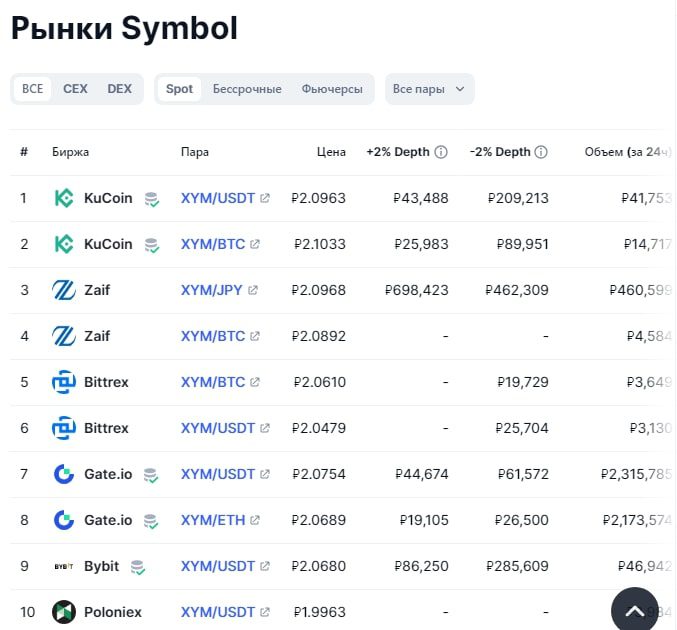
Task: Click the Poloniex logo in row 10
Action: [64, 612]
